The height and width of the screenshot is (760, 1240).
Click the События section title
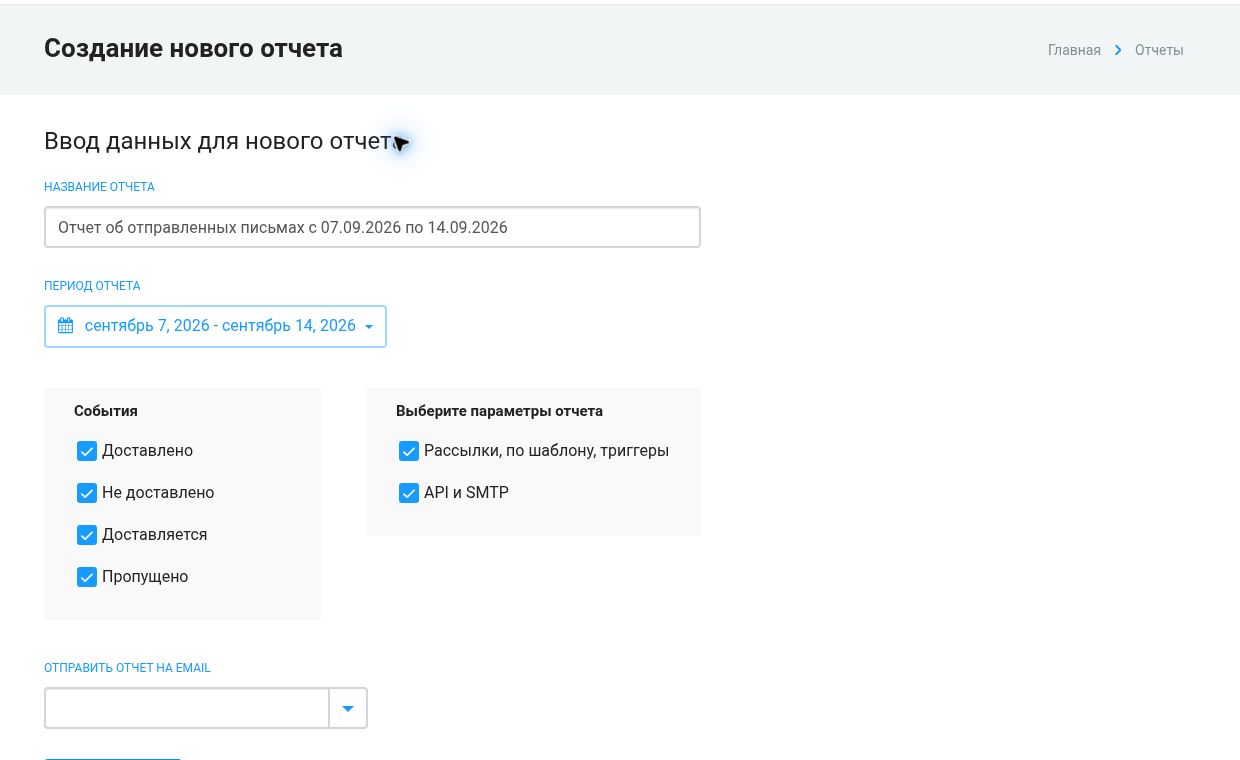(106, 411)
